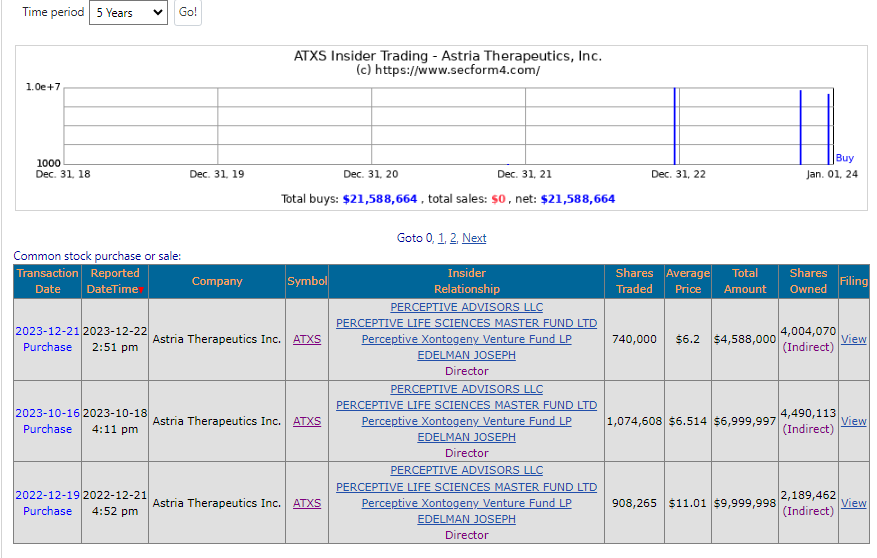Click the buy bar near Dec. 31, 22 on chart
877x558 pixels.
pyautogui.click(x=675, y=126)
